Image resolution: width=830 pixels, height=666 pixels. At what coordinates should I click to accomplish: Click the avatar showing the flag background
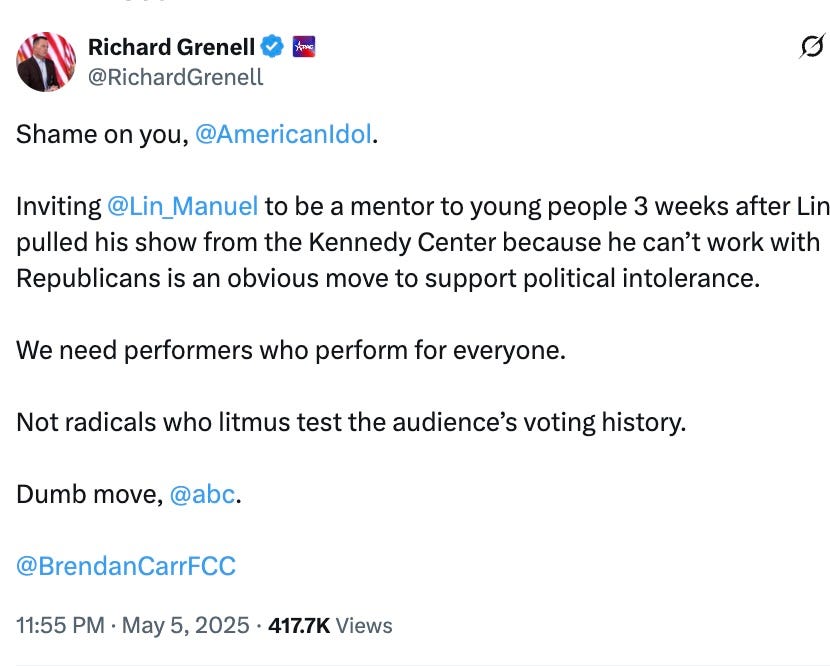(x=44, y=62)
